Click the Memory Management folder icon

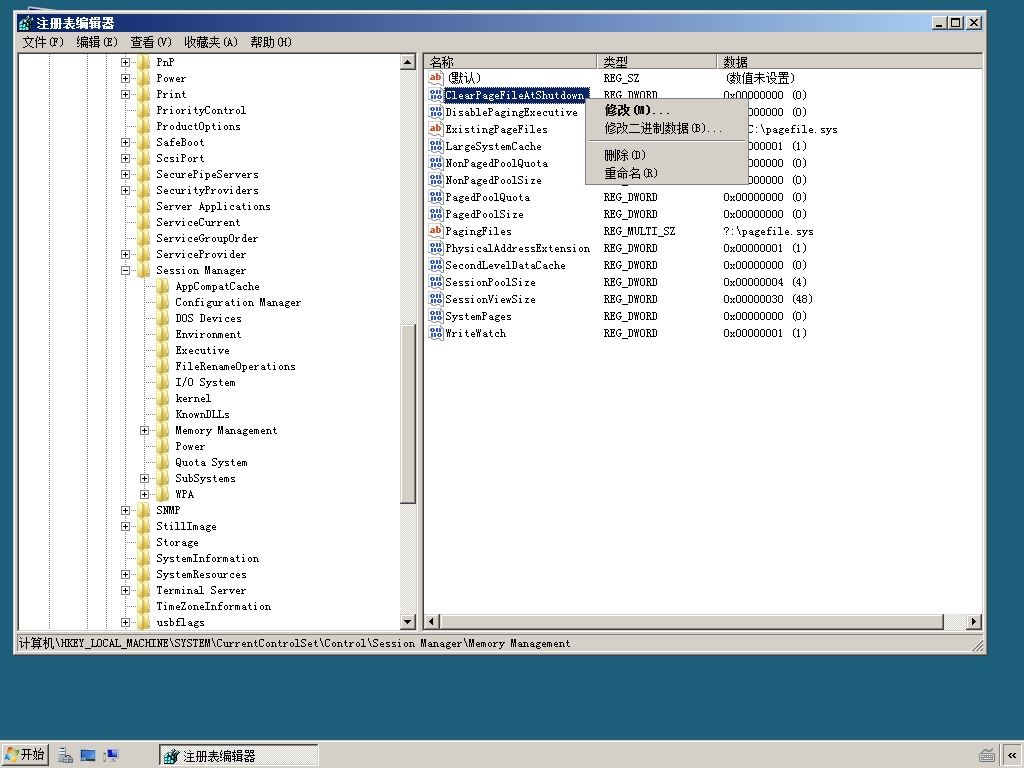[163, 430]
